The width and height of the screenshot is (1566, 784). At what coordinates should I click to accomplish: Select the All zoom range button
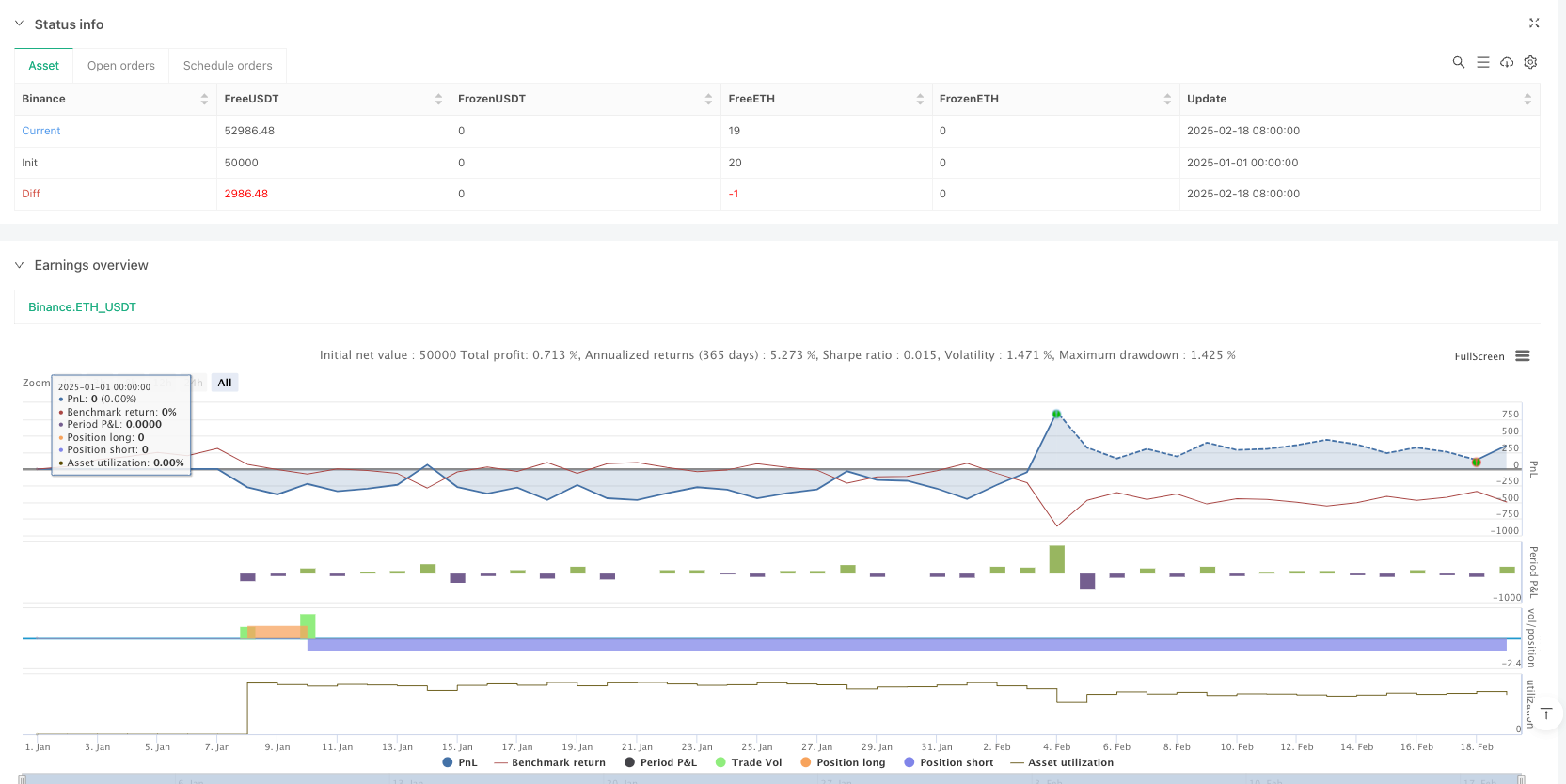point(224,383)
